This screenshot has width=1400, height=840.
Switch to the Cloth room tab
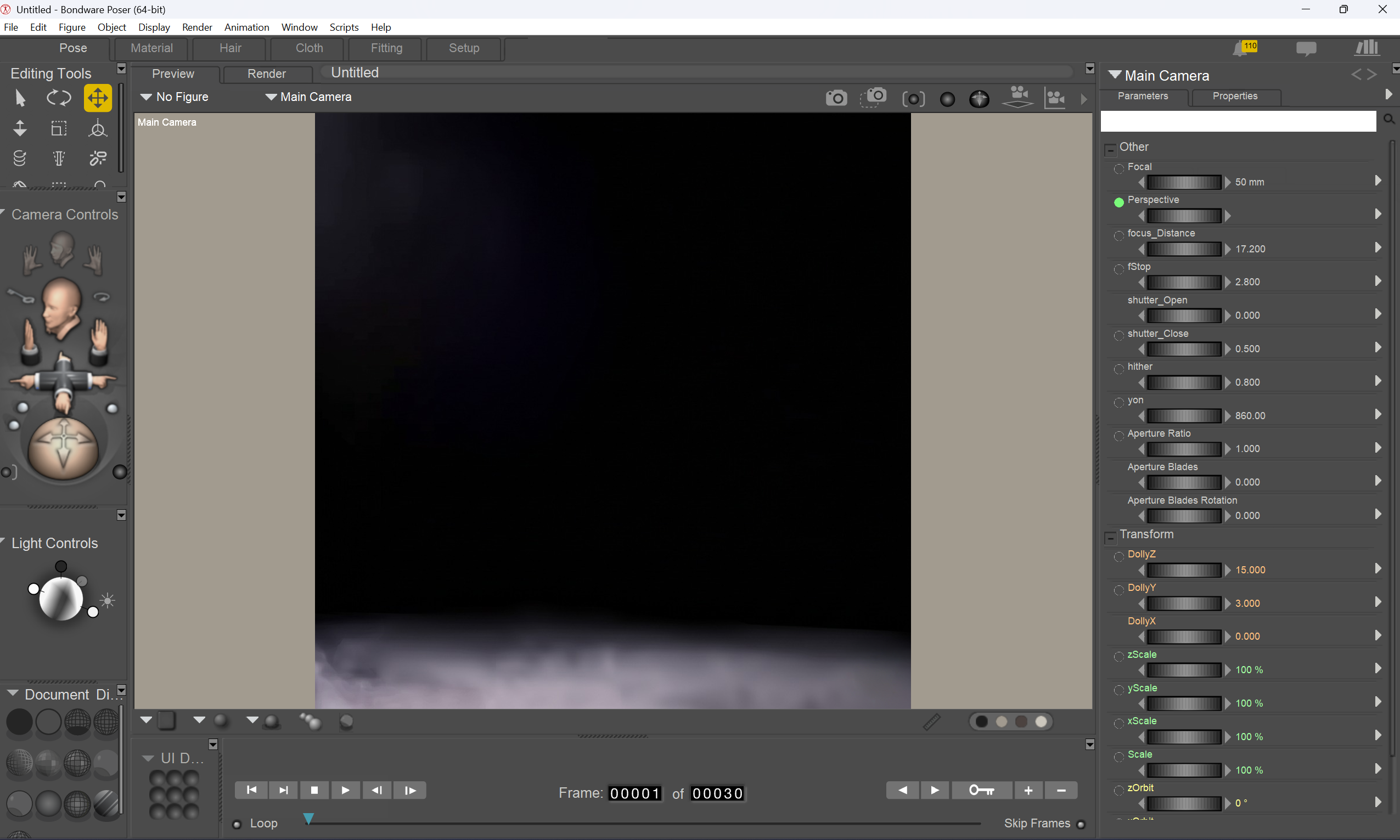[x=309, y=48]
